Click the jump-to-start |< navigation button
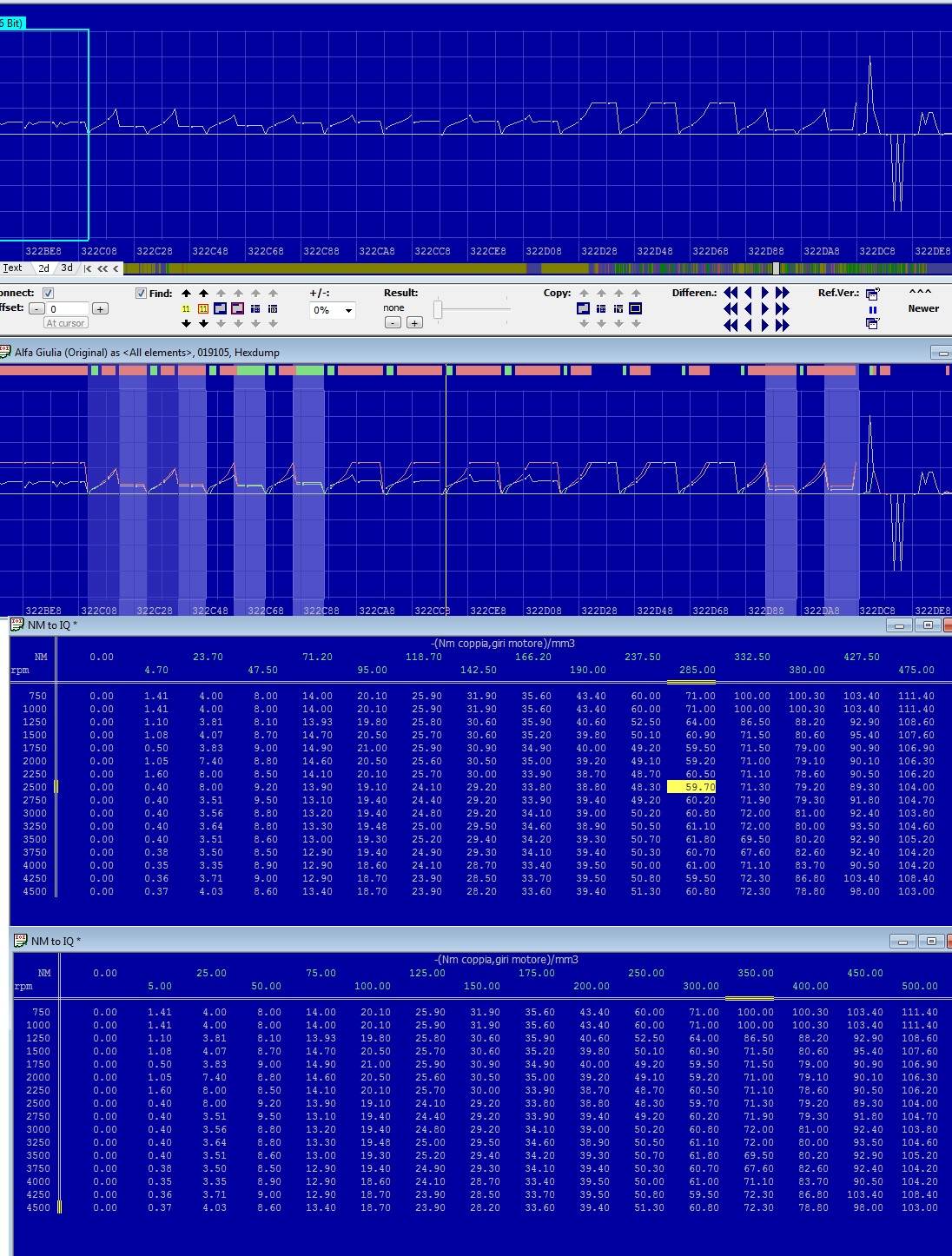The height and width of the screenshot is (1256, 952). 88,269
